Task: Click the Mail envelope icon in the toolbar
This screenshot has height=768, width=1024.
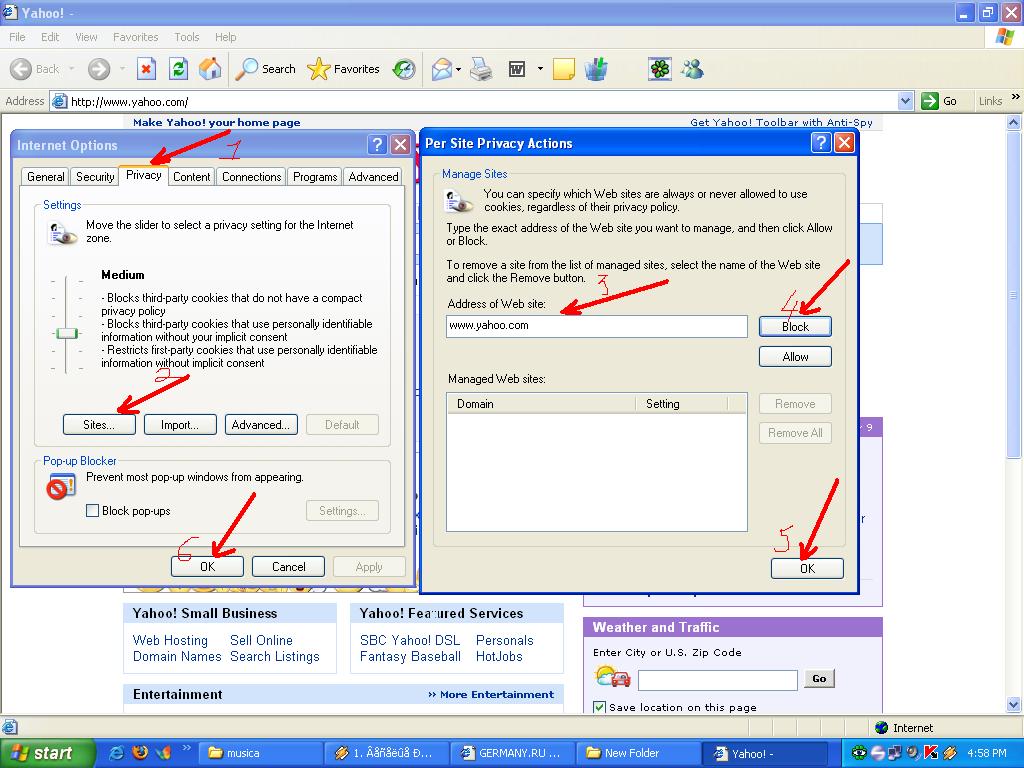Action: click(x=442, y=69)
